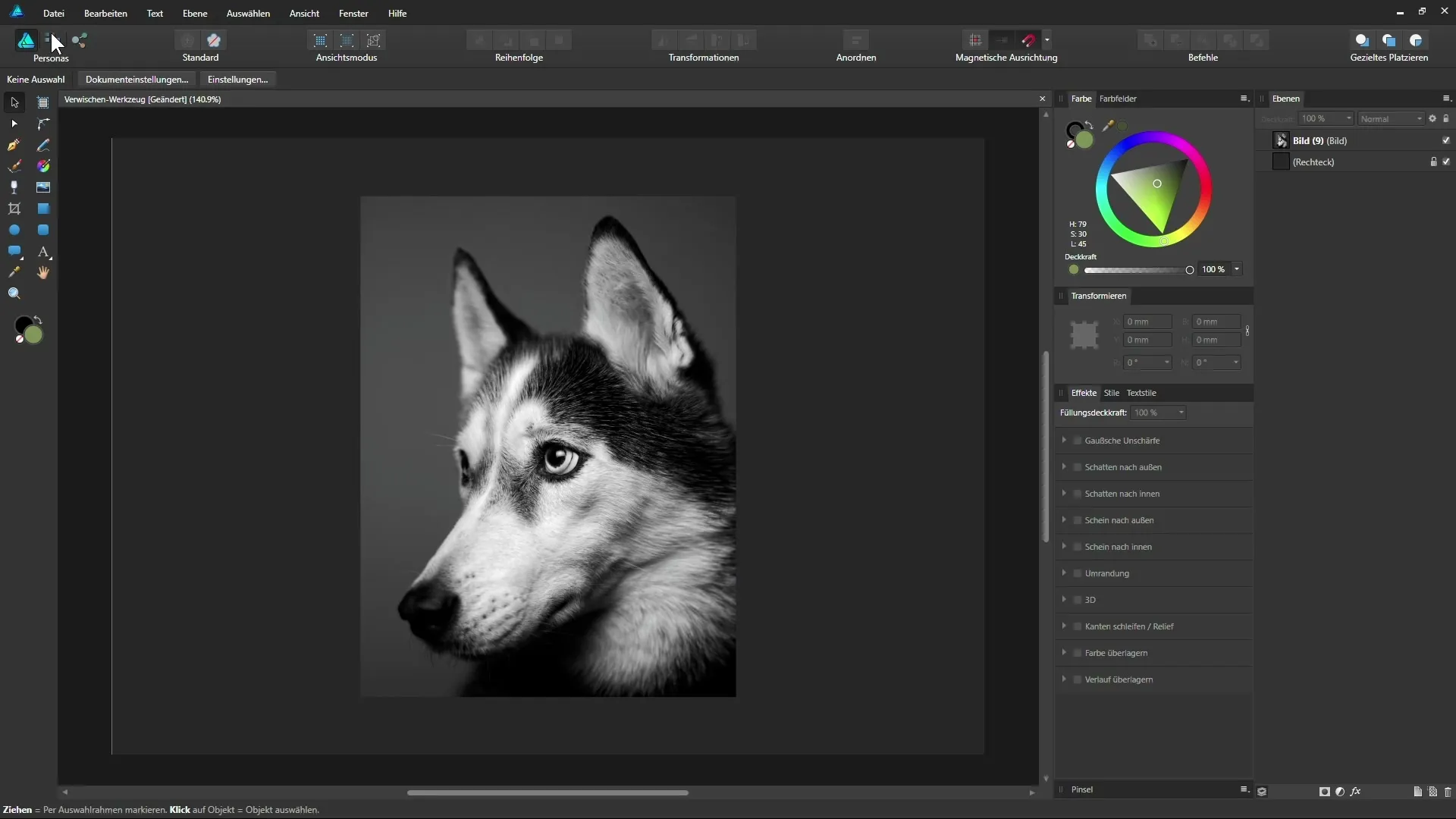Open the Ebene menu
Viewport: 1456px width, 819px height.
click(x=195, y=13)
